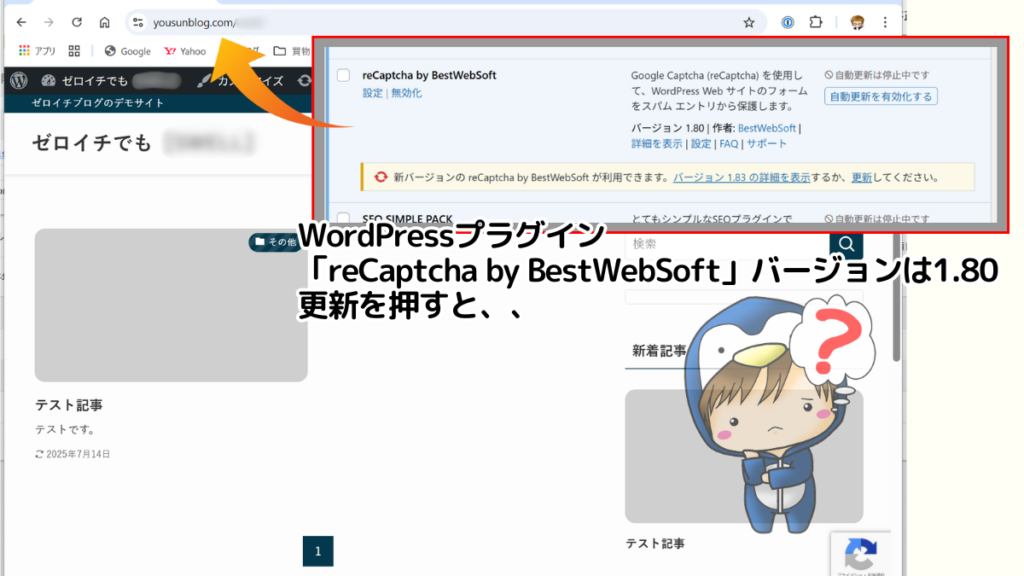Open the browser home page icon
Viewport: 1024px width, 576px height.
coord(104,22)
